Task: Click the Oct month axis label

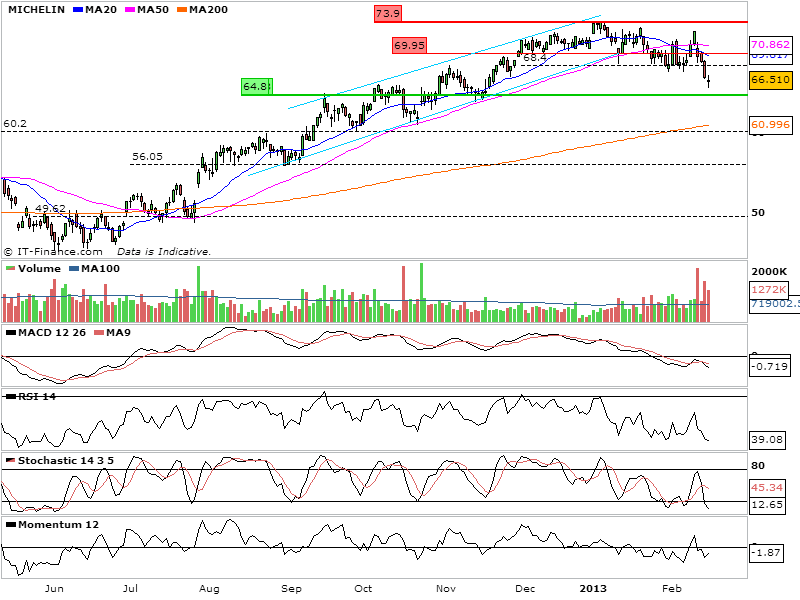Action: [363, 589]
